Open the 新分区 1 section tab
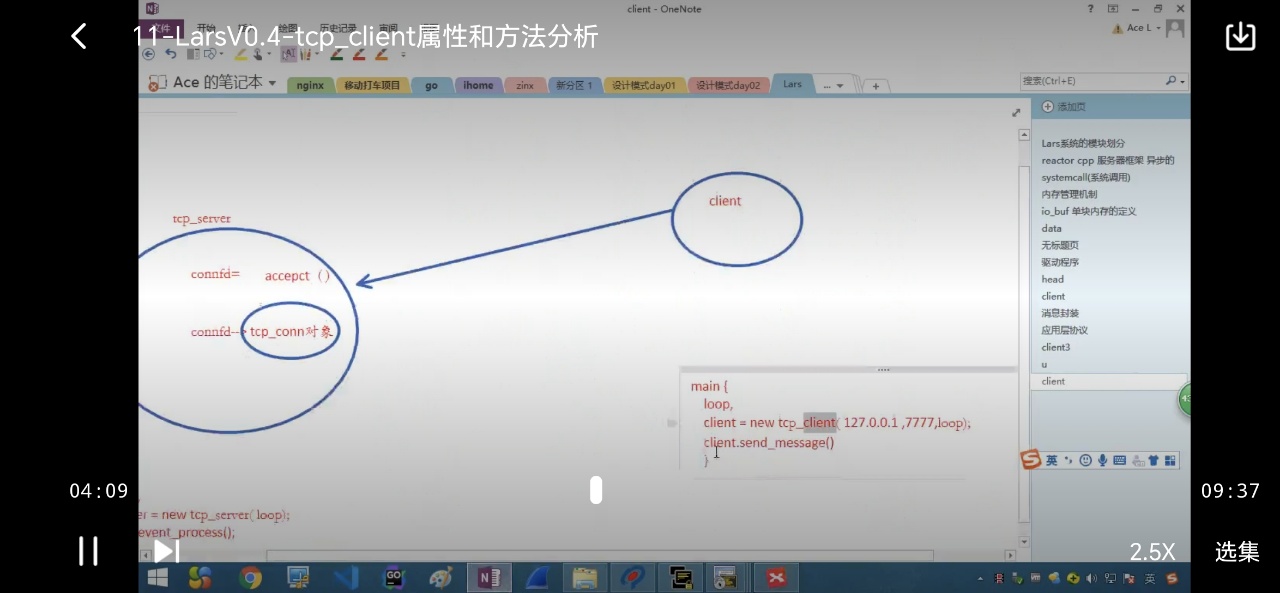The height and width of the screenshot is (593, 1280). (574, 86)
